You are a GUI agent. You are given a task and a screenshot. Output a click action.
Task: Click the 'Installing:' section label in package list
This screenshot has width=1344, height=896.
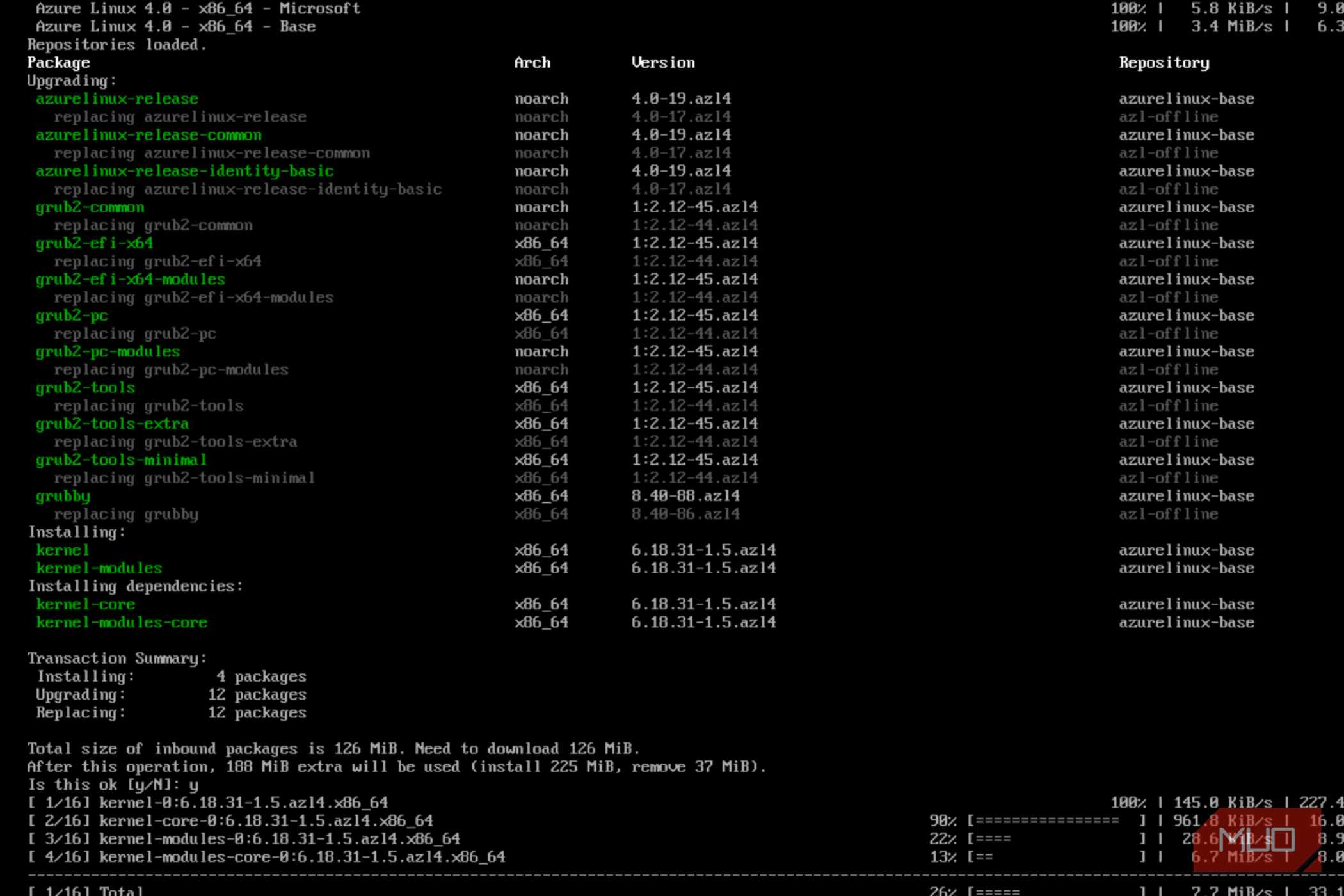pos(77,532)
